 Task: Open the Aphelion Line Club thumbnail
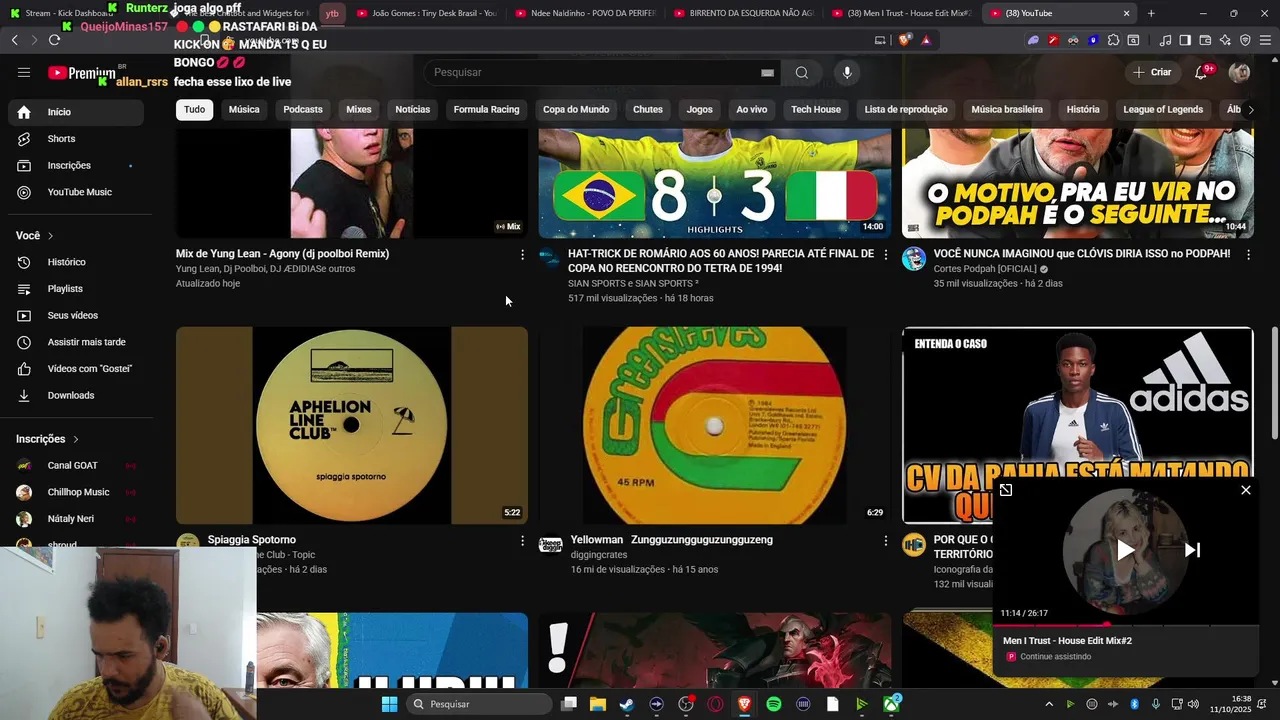point(352,425)
